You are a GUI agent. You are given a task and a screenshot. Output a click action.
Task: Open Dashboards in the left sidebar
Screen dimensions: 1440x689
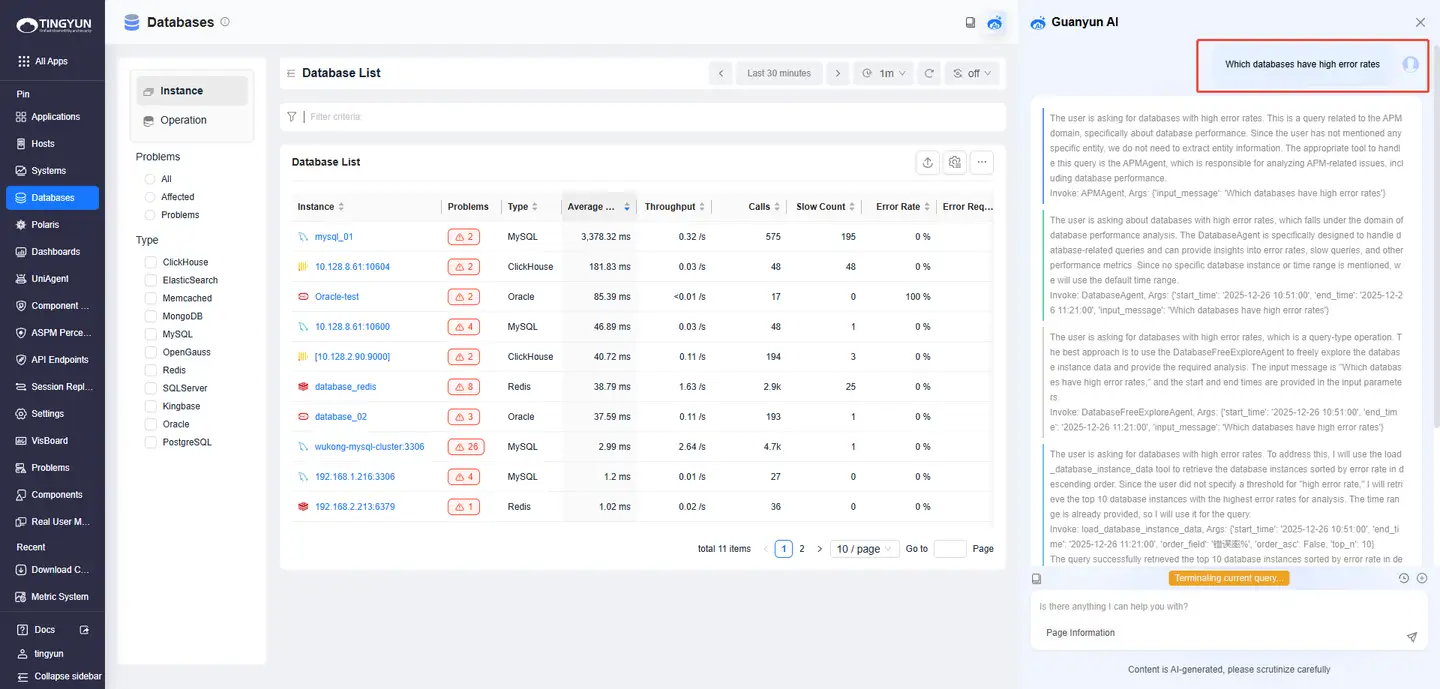point(55,252)
